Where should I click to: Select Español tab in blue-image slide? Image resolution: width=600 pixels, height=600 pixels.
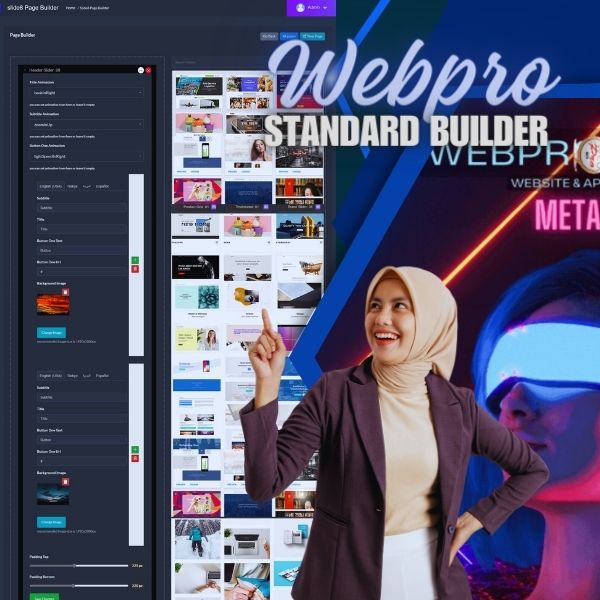tap(102, 376)
